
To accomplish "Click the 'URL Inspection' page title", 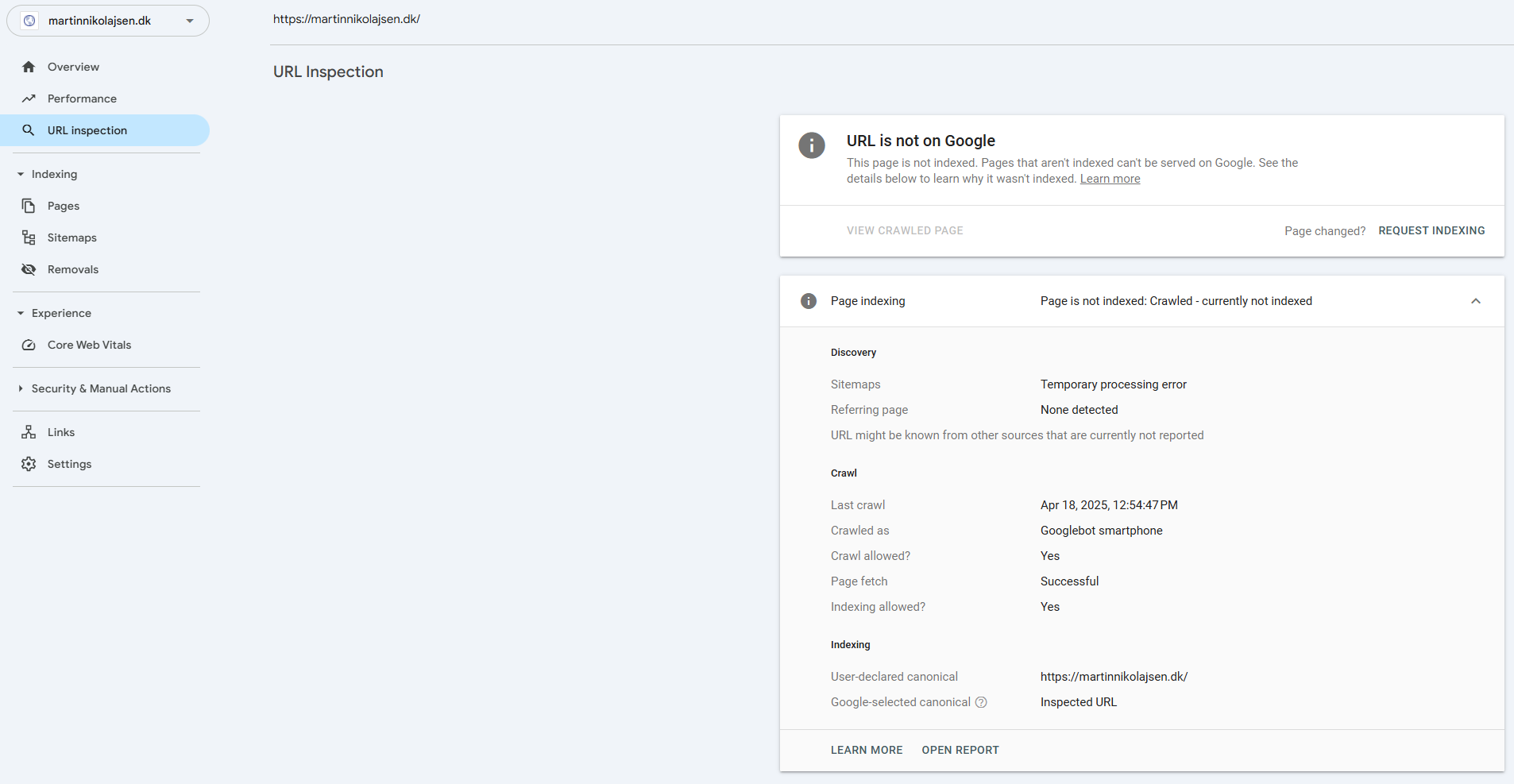I will tap(328, 71).
